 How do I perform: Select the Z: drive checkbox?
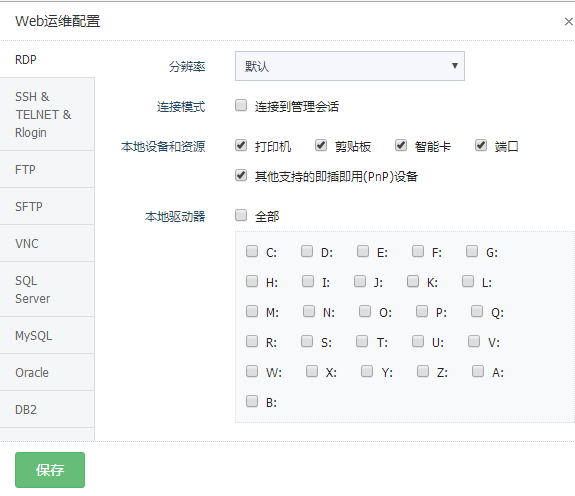[423, 371]
